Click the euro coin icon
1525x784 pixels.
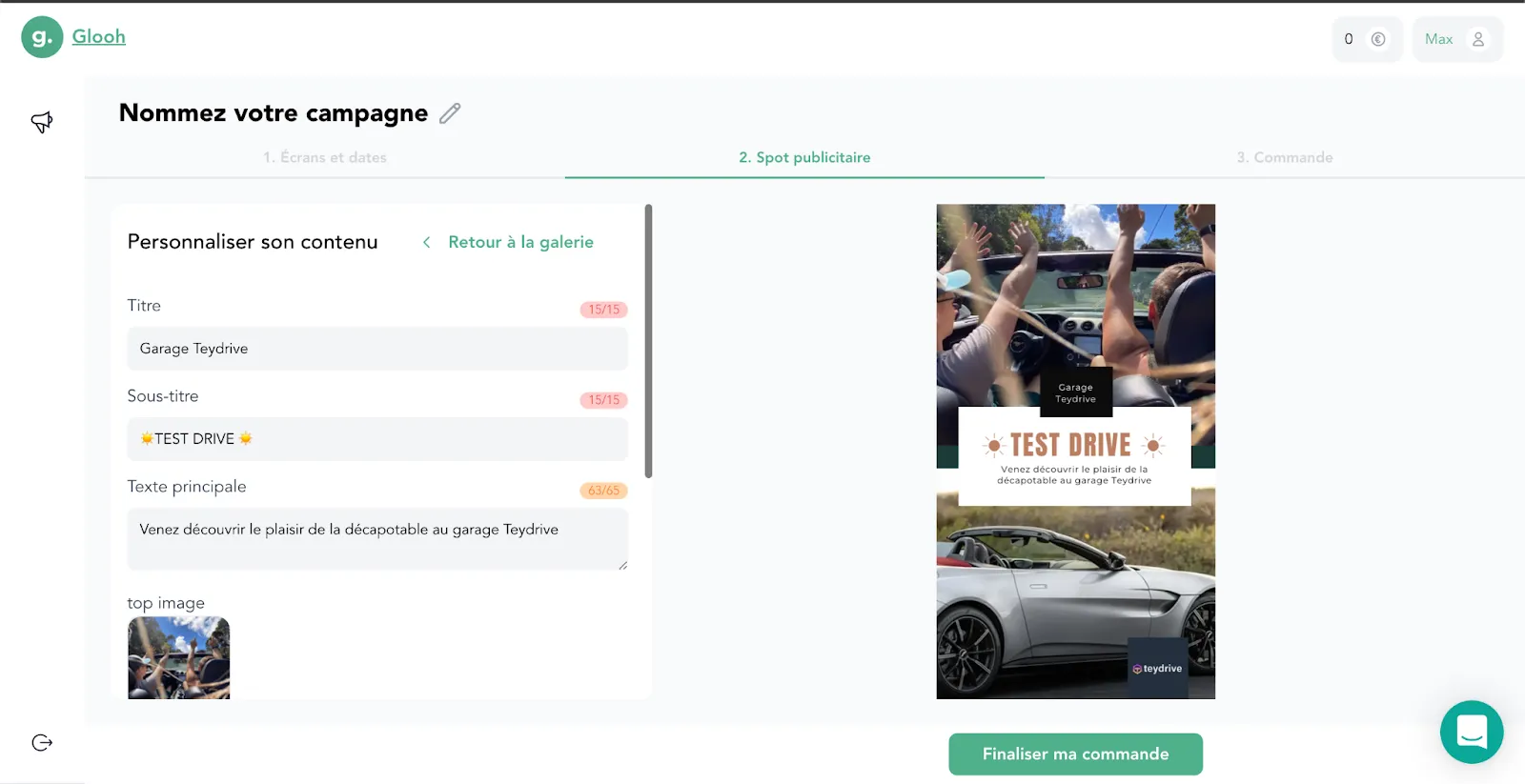[1378, 39]
